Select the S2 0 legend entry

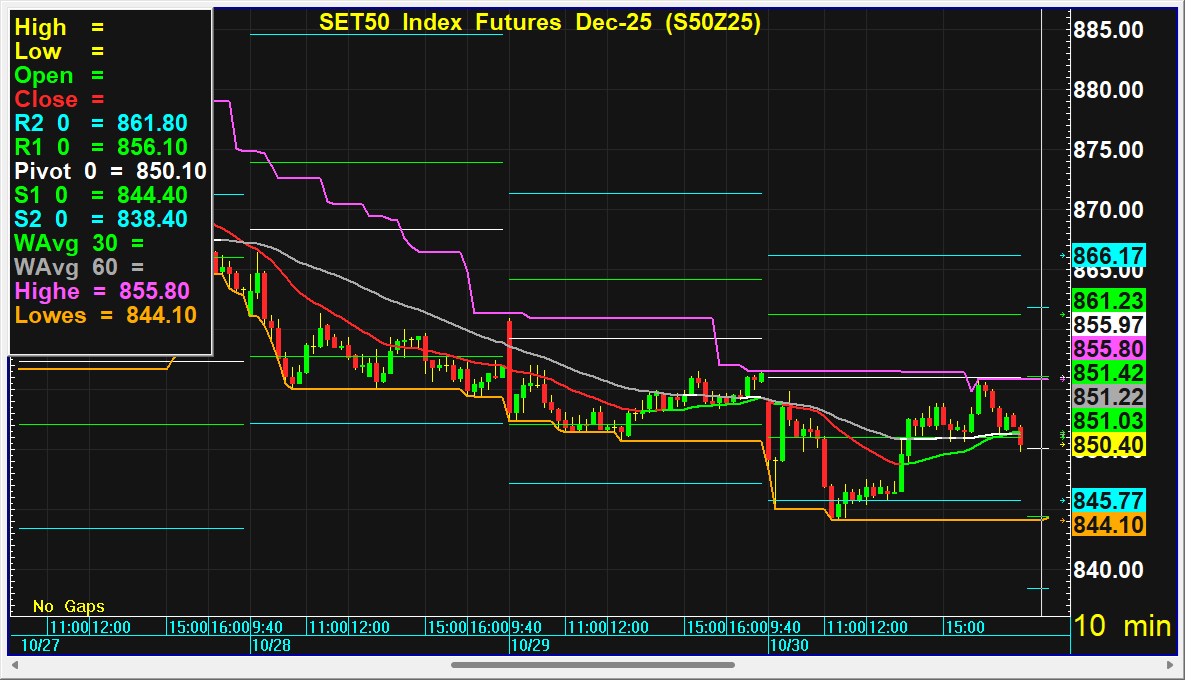point(100,219)
